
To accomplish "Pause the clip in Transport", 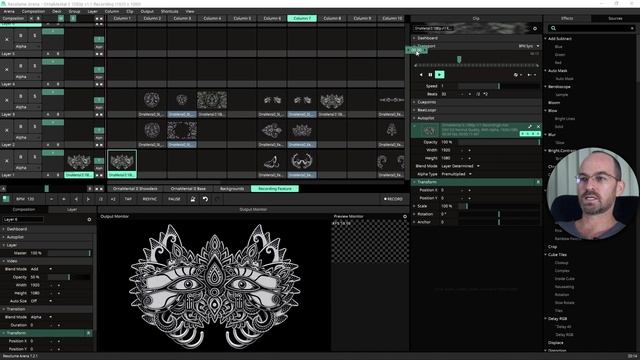I will coord(430,75).
